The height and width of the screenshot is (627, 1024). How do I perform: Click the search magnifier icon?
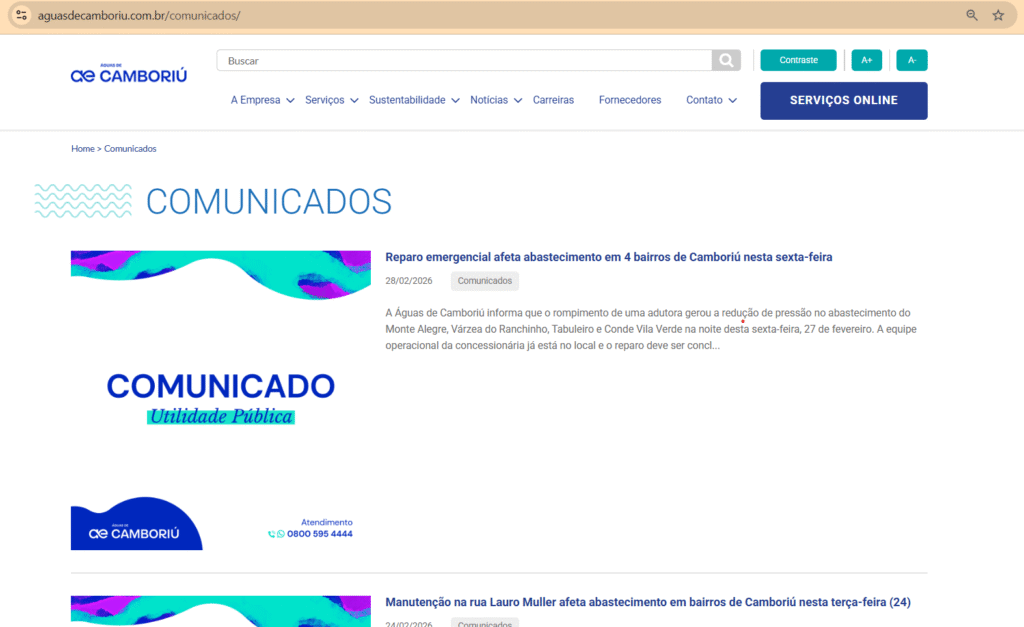(726, 60)
